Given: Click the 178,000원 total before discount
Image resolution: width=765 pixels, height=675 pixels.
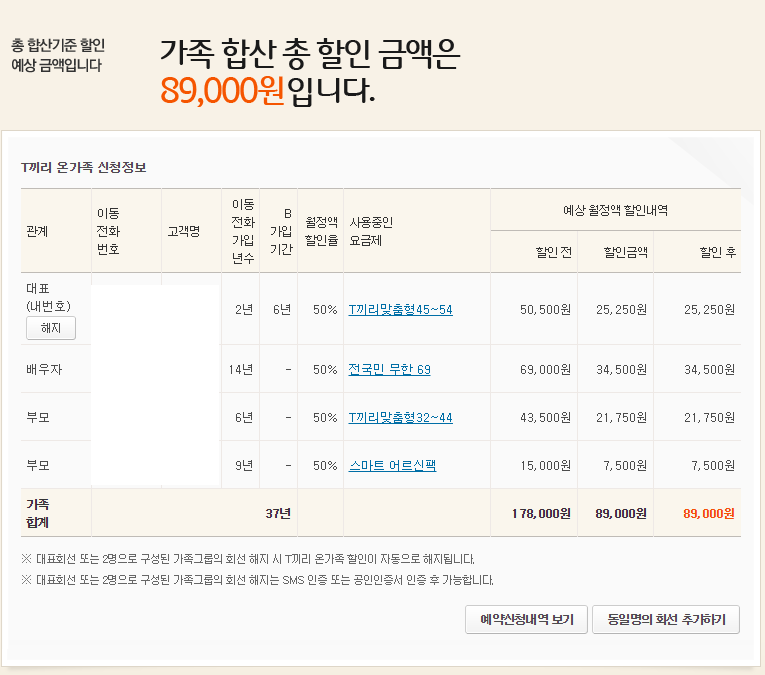Looking at the screenshot, I should click(x=540, y=513).
